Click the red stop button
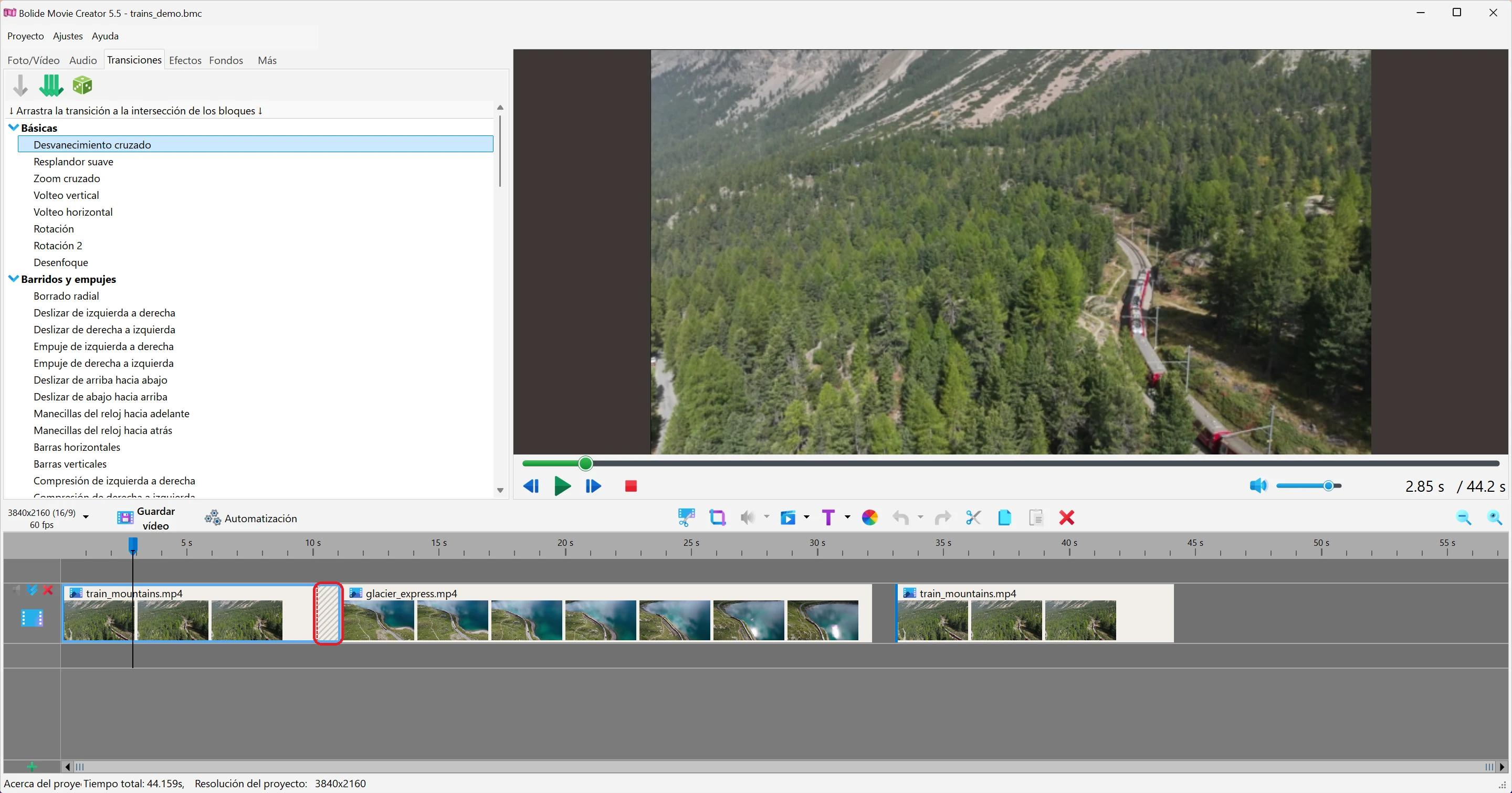This screenshot has width=1512, height=793. (x=631, y=485)
